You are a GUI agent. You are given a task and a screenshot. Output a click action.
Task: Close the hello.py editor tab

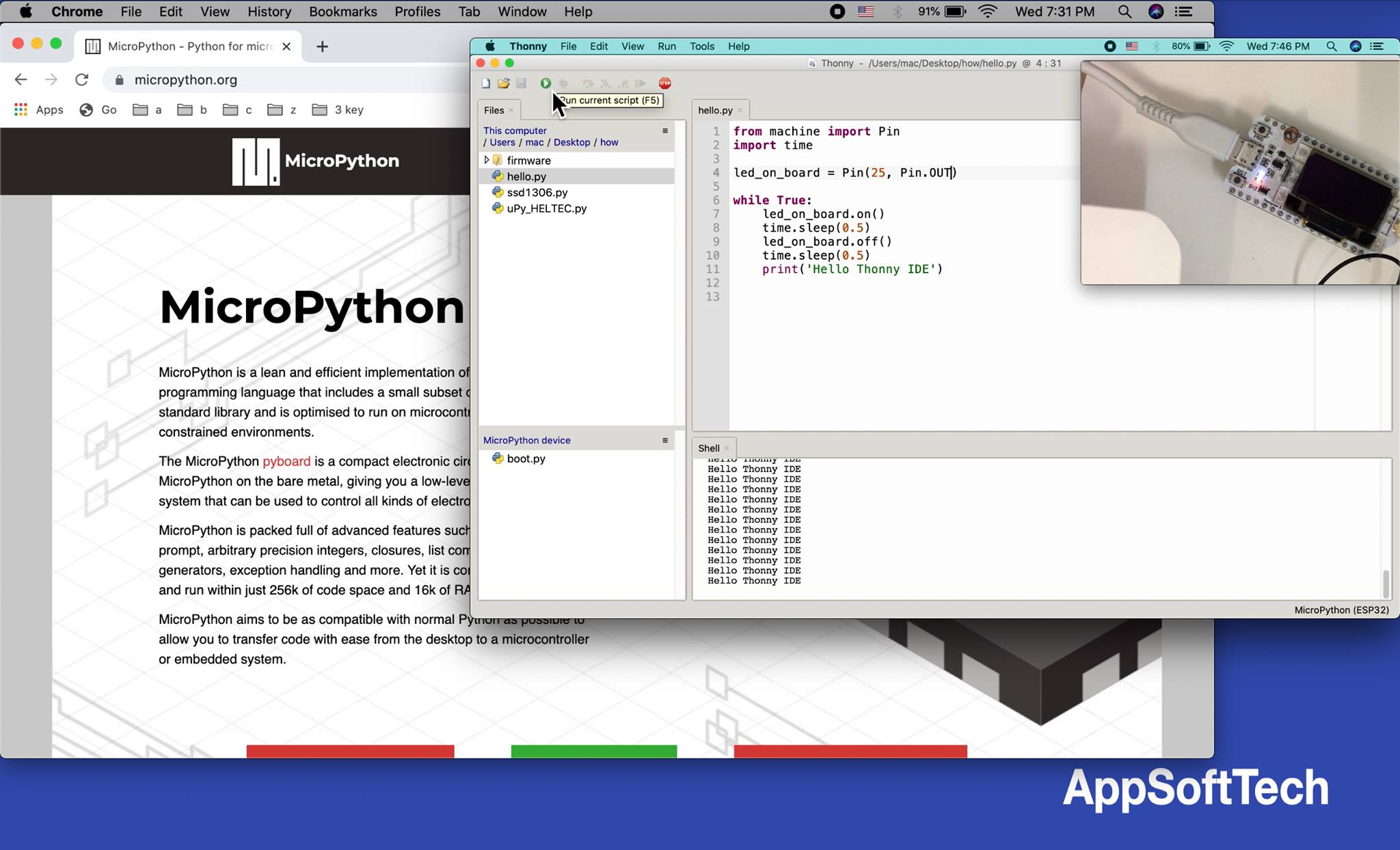click(740, 110)
